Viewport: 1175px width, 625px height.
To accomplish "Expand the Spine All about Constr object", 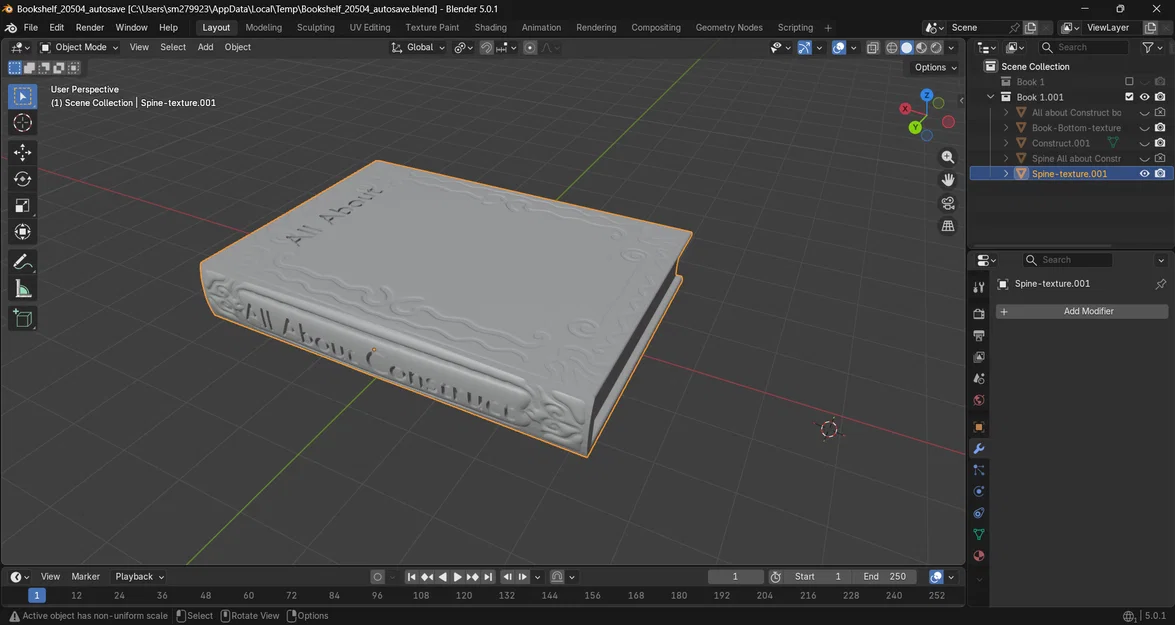I will (x=1006, y=158).
